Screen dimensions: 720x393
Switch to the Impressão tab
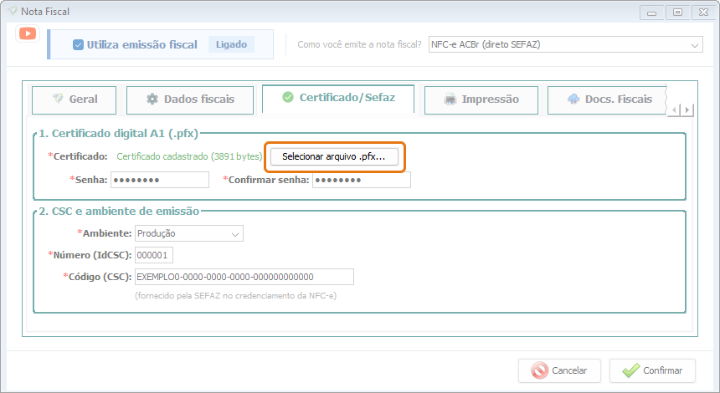[481, 100]
